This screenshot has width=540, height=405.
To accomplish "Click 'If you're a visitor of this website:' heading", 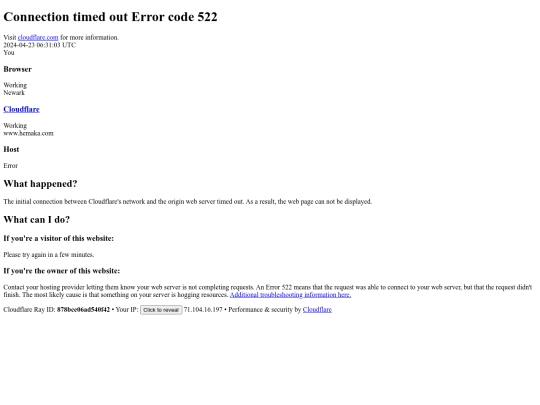I will (59, 238).
